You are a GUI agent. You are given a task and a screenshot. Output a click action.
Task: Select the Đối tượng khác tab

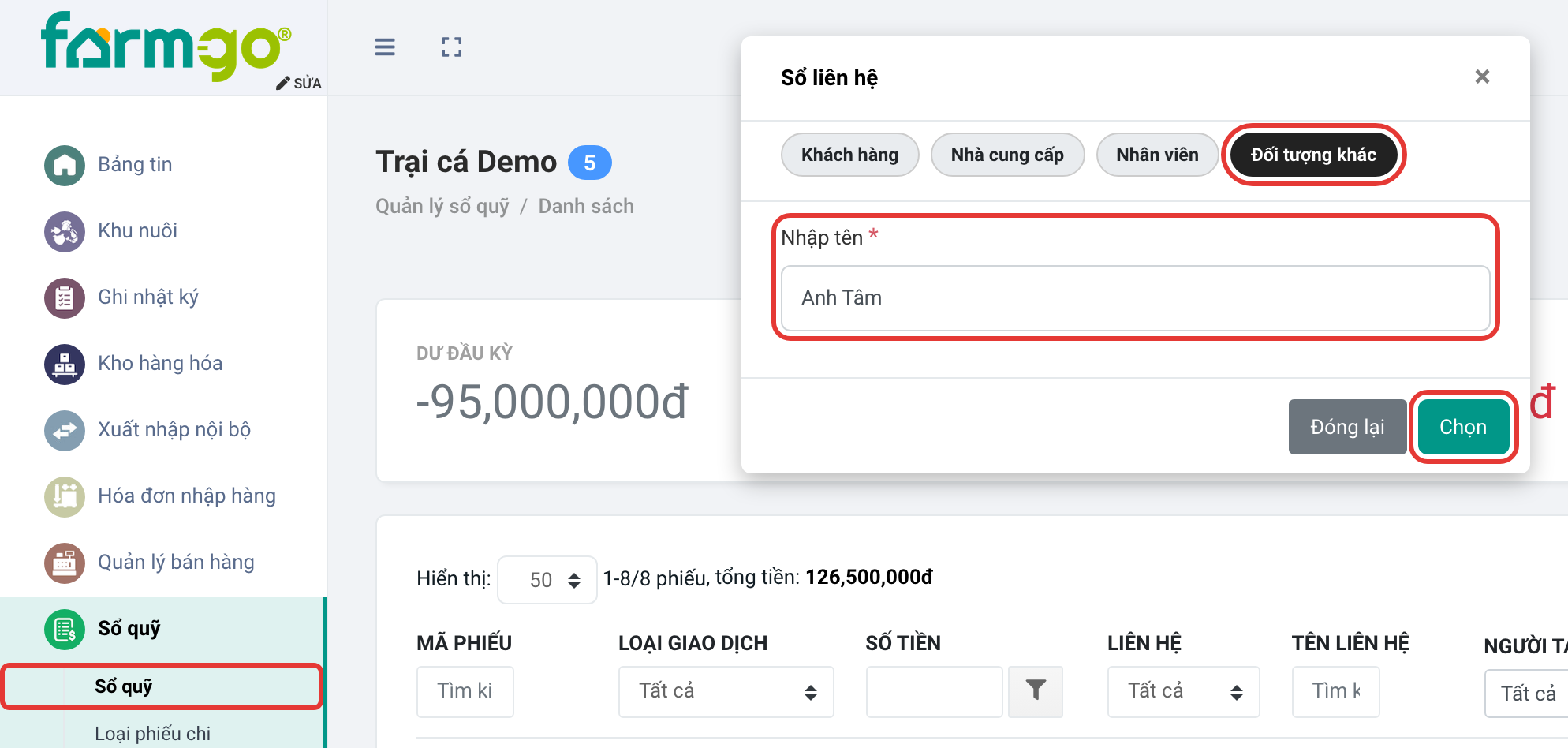(1313, 155)
